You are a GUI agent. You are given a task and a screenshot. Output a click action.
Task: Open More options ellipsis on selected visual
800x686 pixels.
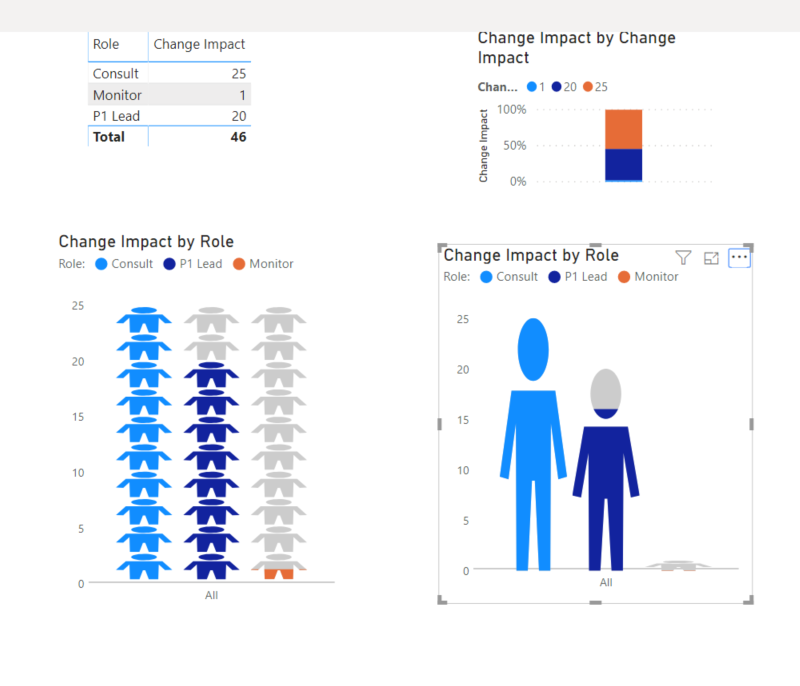[739, 258]
